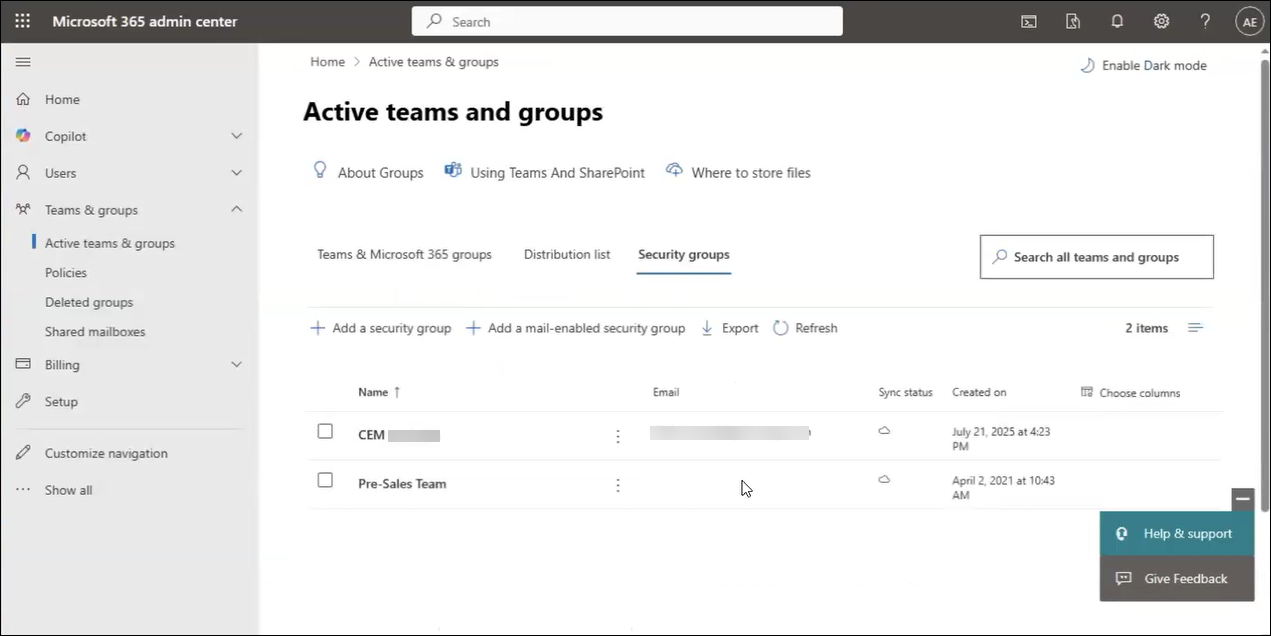Viewport: 1271px width, 636px height.
Task: Collapse the Teams & groups section
Action: (x=236, y=209)
